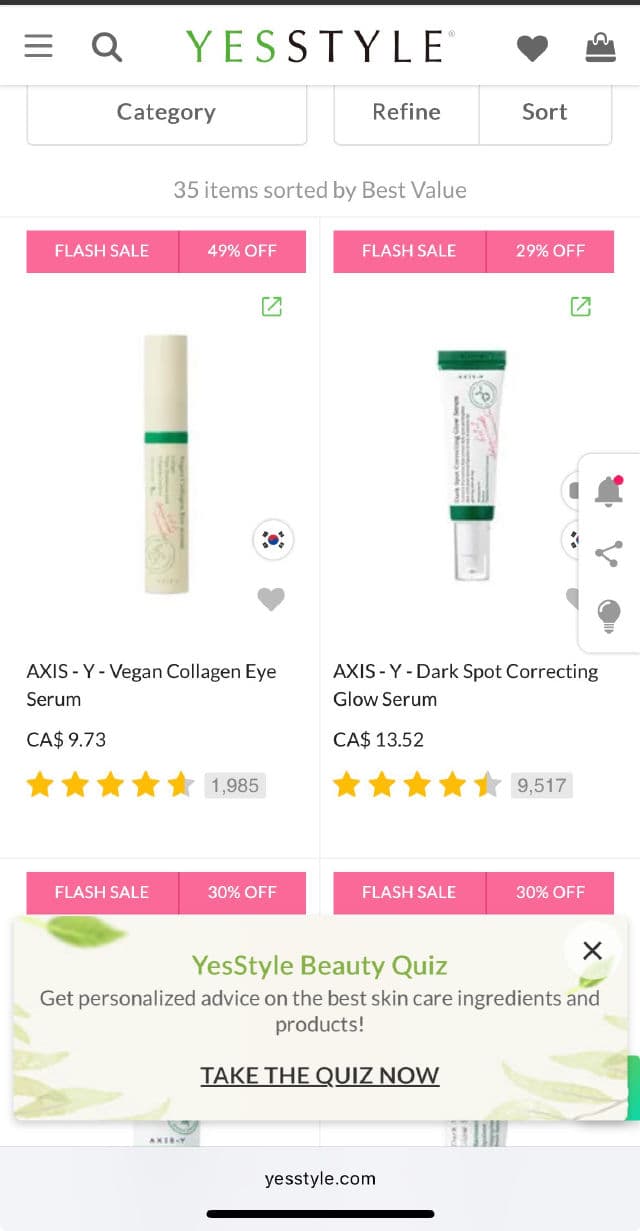Tap the Korean flag badge on Eye Serum
The height and width of the screenshot is (1231, 640).
(272, 540)
